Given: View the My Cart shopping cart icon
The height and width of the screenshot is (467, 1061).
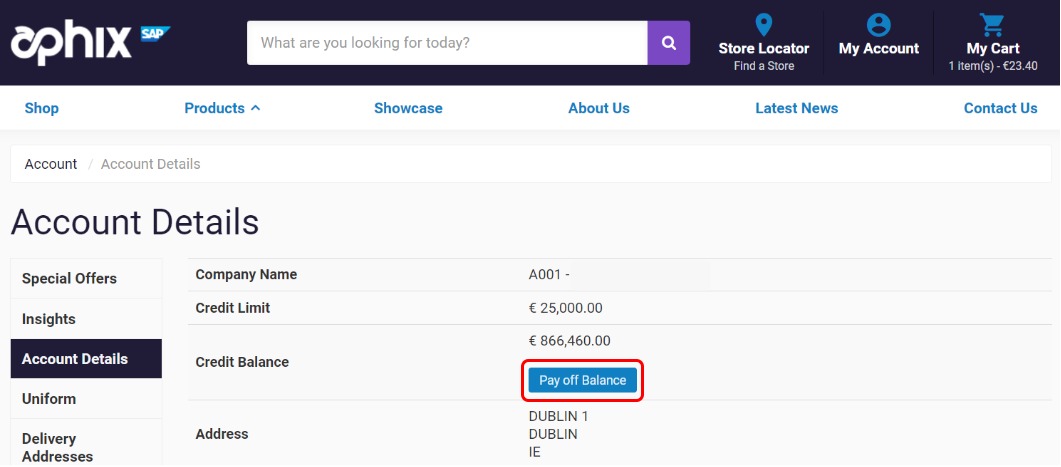Looking at the screenshot, I should (991, 25).
